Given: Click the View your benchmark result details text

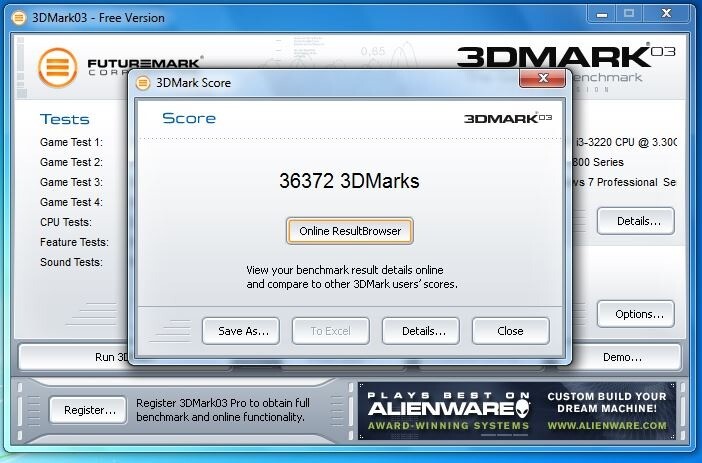Looking at the screenshot, I should 352,277.
